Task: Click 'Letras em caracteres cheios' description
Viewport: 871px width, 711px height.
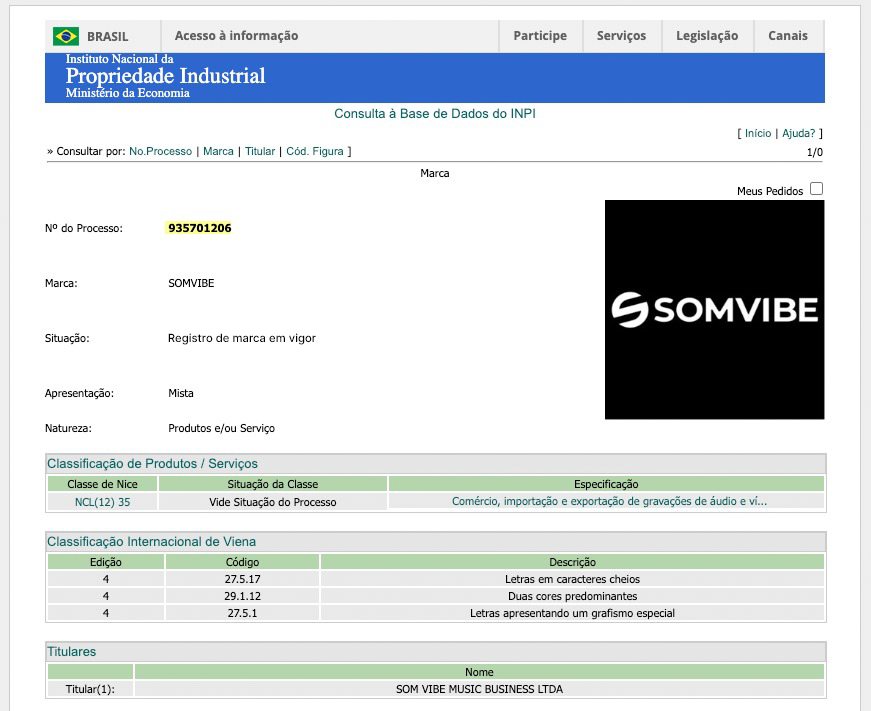Action: click(x=572, y=579)
